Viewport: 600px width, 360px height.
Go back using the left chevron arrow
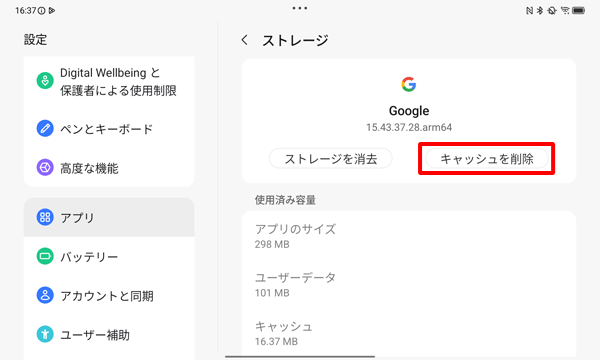click(245, 40)
